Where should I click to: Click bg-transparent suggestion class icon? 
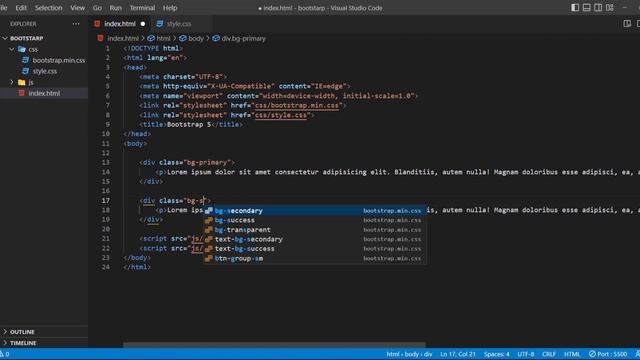(209, 230)
